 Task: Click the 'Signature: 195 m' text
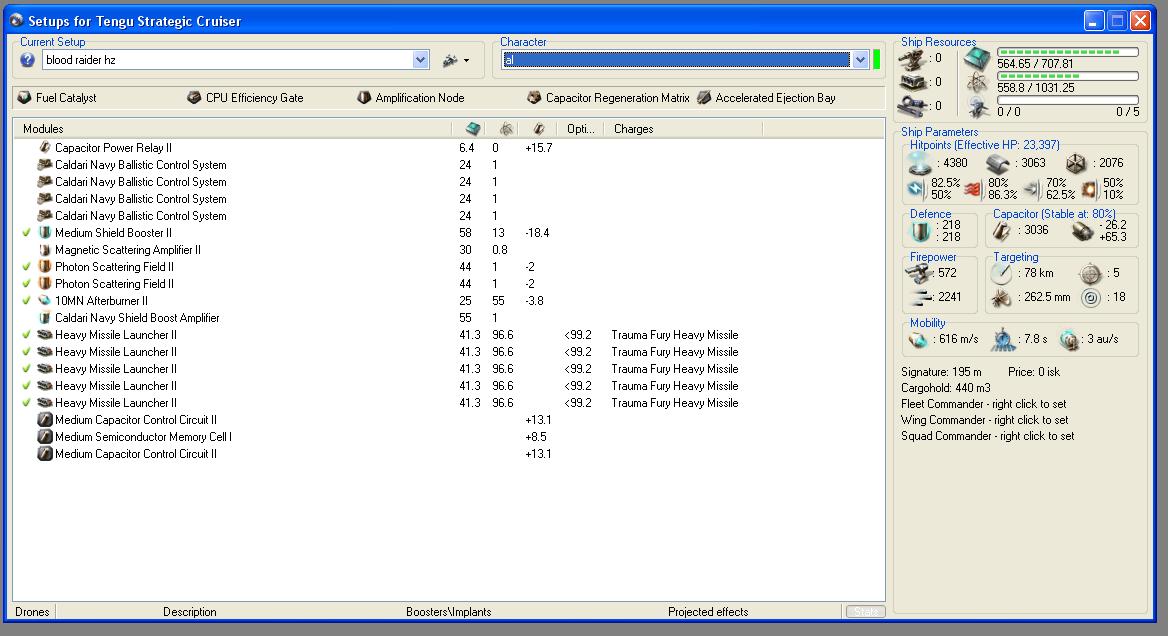(x=941, y=372)
